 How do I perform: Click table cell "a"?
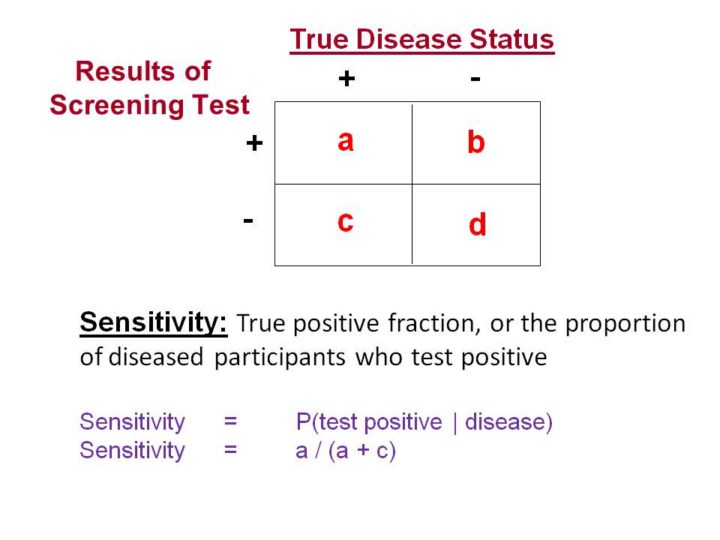click(345, 141)
